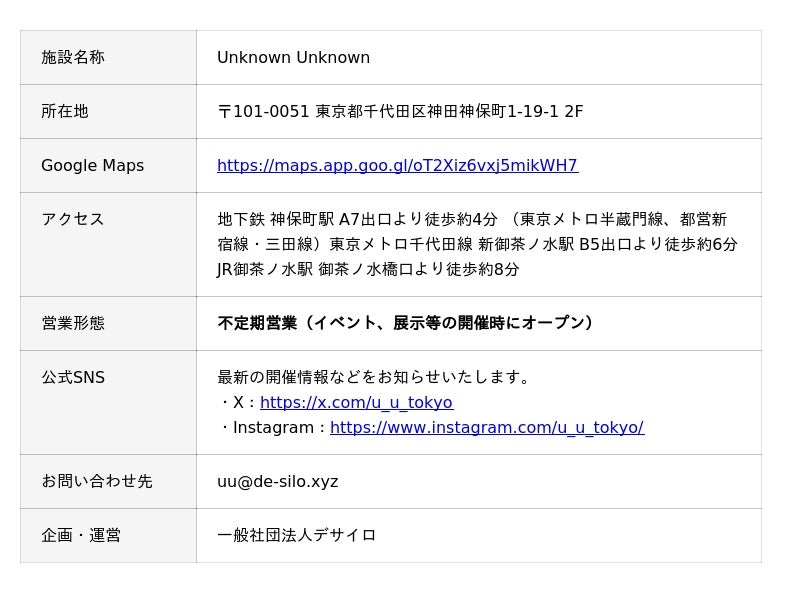The width and height of the screenshot is (800, 593).
Task: Open the Instagram u_u_tokyo link
Action: pos(486,428)
